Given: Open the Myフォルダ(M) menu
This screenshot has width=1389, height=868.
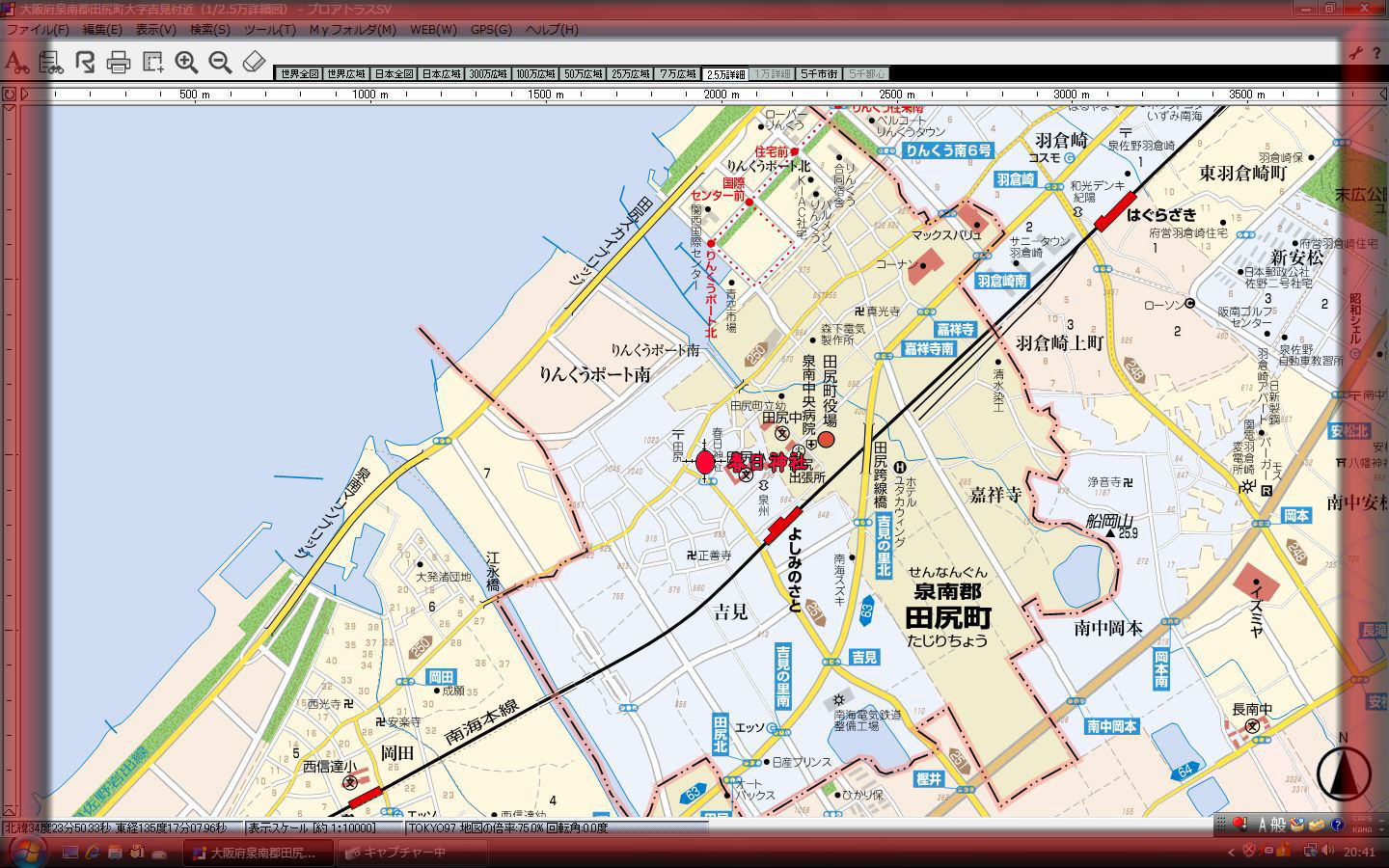Looking at the screenshot, I should coord(352,30).
